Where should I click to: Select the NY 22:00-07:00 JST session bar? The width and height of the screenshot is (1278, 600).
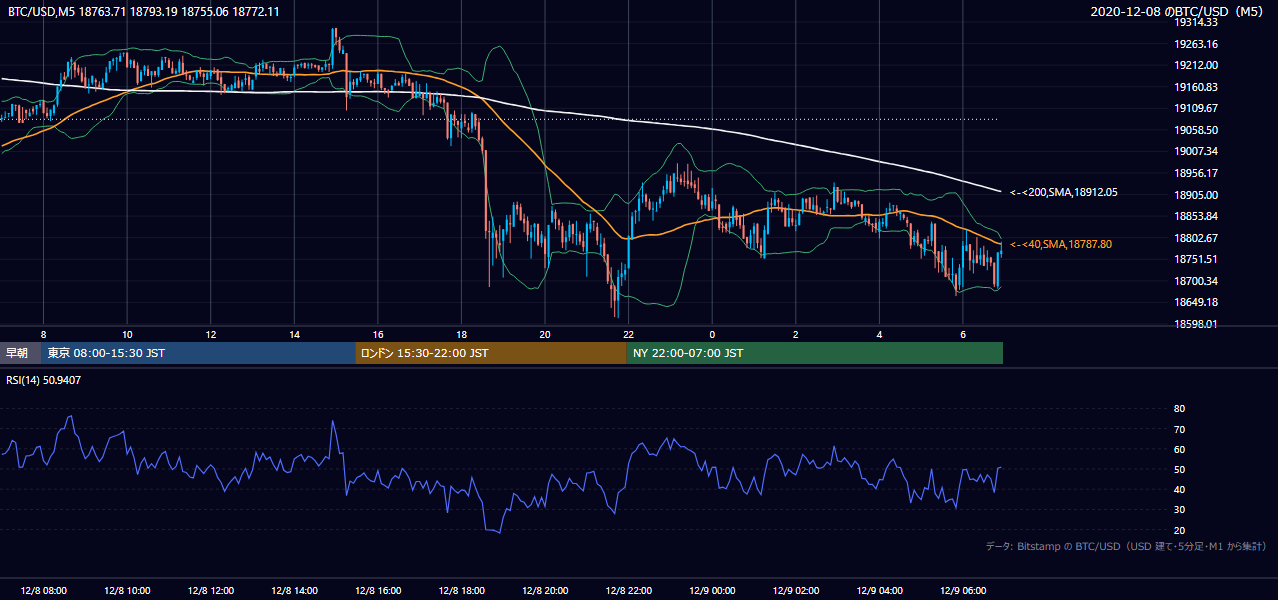815,353
